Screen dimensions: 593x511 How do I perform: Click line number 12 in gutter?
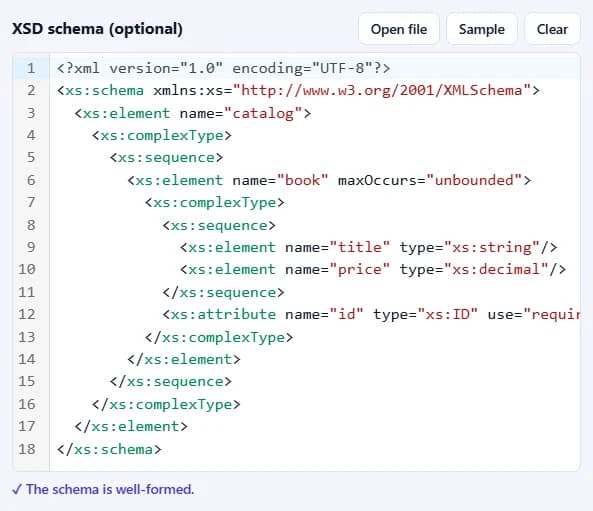tap(26, 314)
